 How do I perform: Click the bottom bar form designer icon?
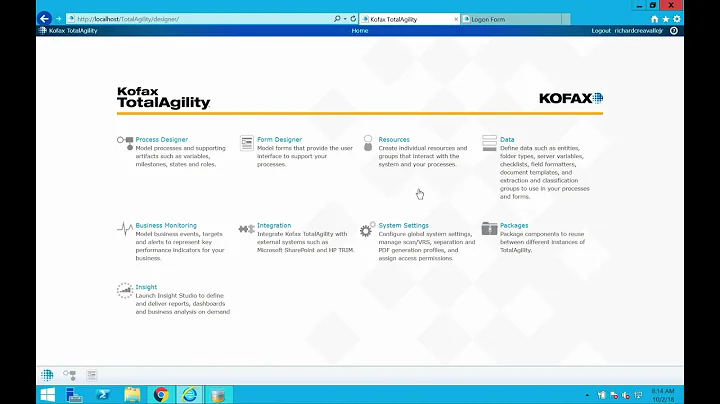pyautogui.click(x=92, y=375)
